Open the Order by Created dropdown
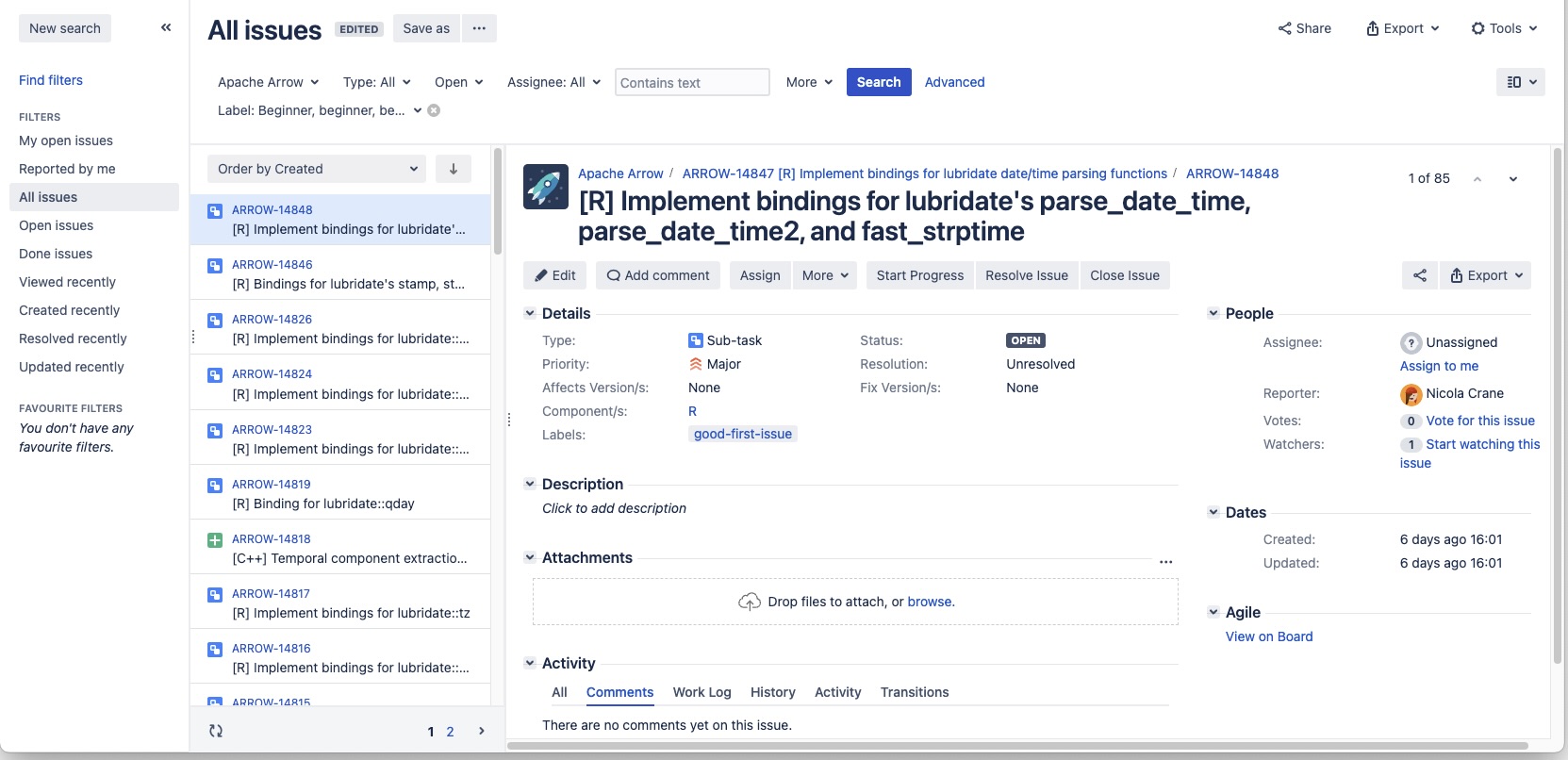The image size is (1568, 760). click(x=316, y=169)
